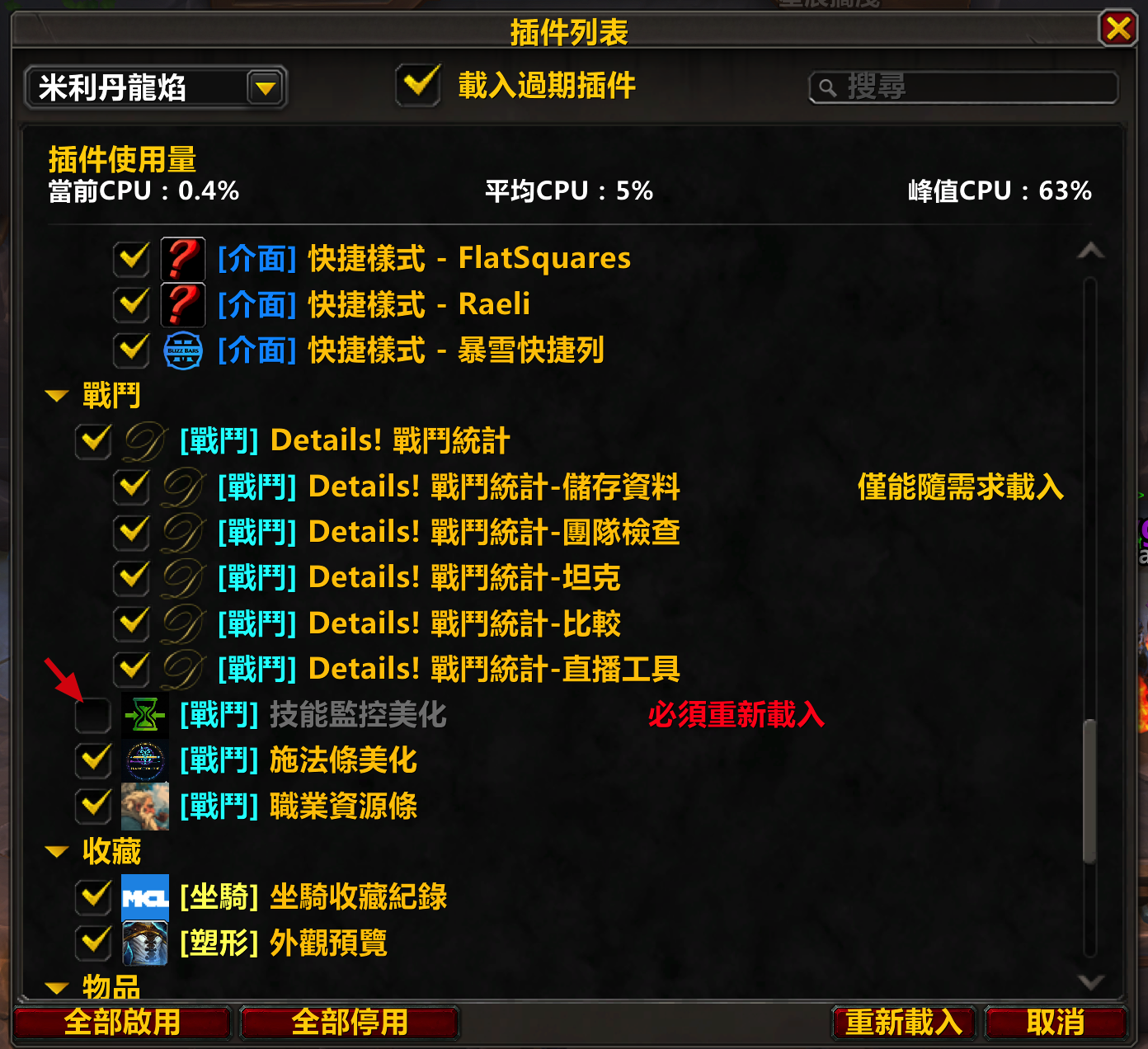Screen dimensions: 1148x1049
Task: Uncheck the 載入過期插件 checkbox
Action: [x=418, y=85]
